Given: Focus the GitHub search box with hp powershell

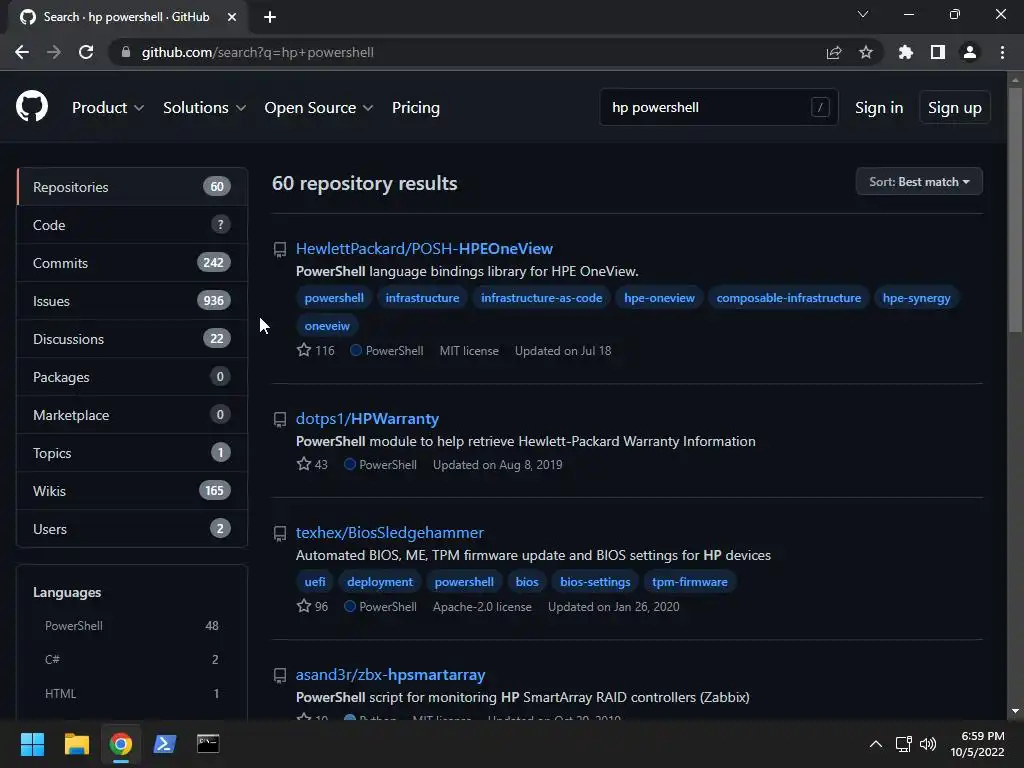Looking at the screenshot, I should (x=718, y=107).
